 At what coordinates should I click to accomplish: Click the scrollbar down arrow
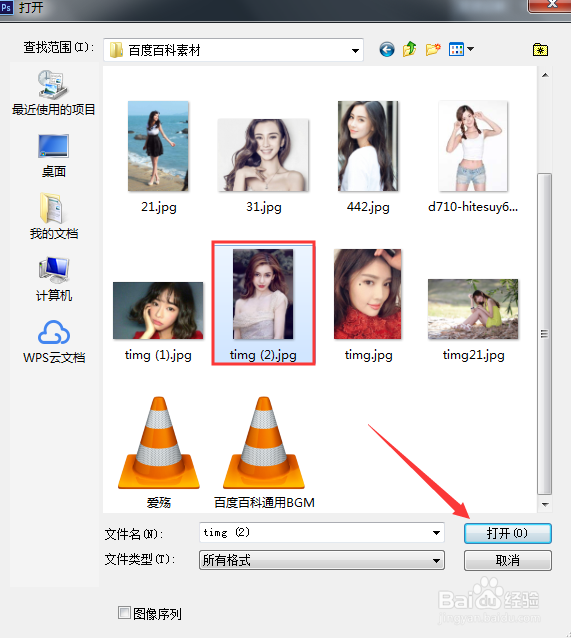tap(545, 505)
